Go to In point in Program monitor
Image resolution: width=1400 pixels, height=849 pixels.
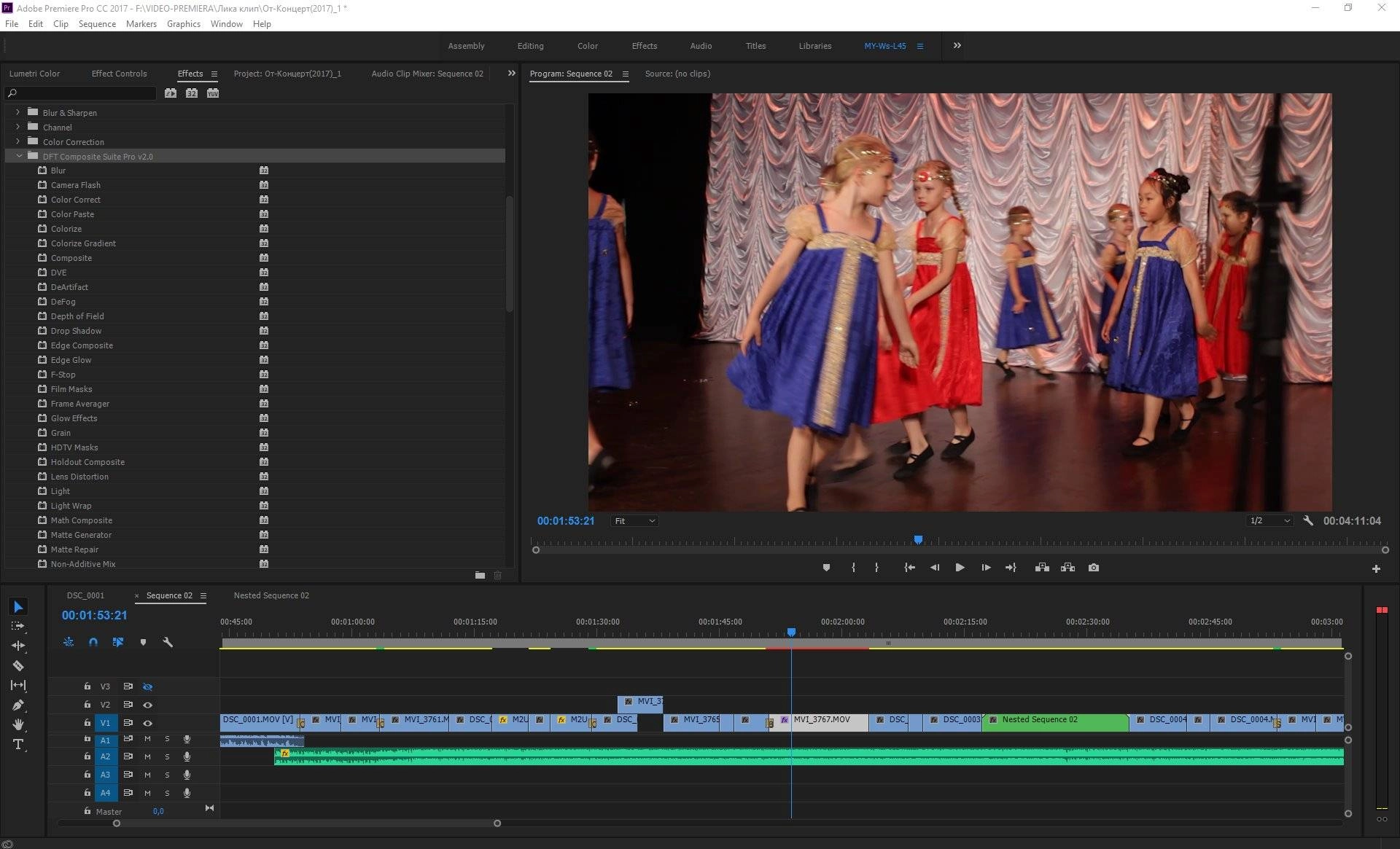tap(909, 568)
